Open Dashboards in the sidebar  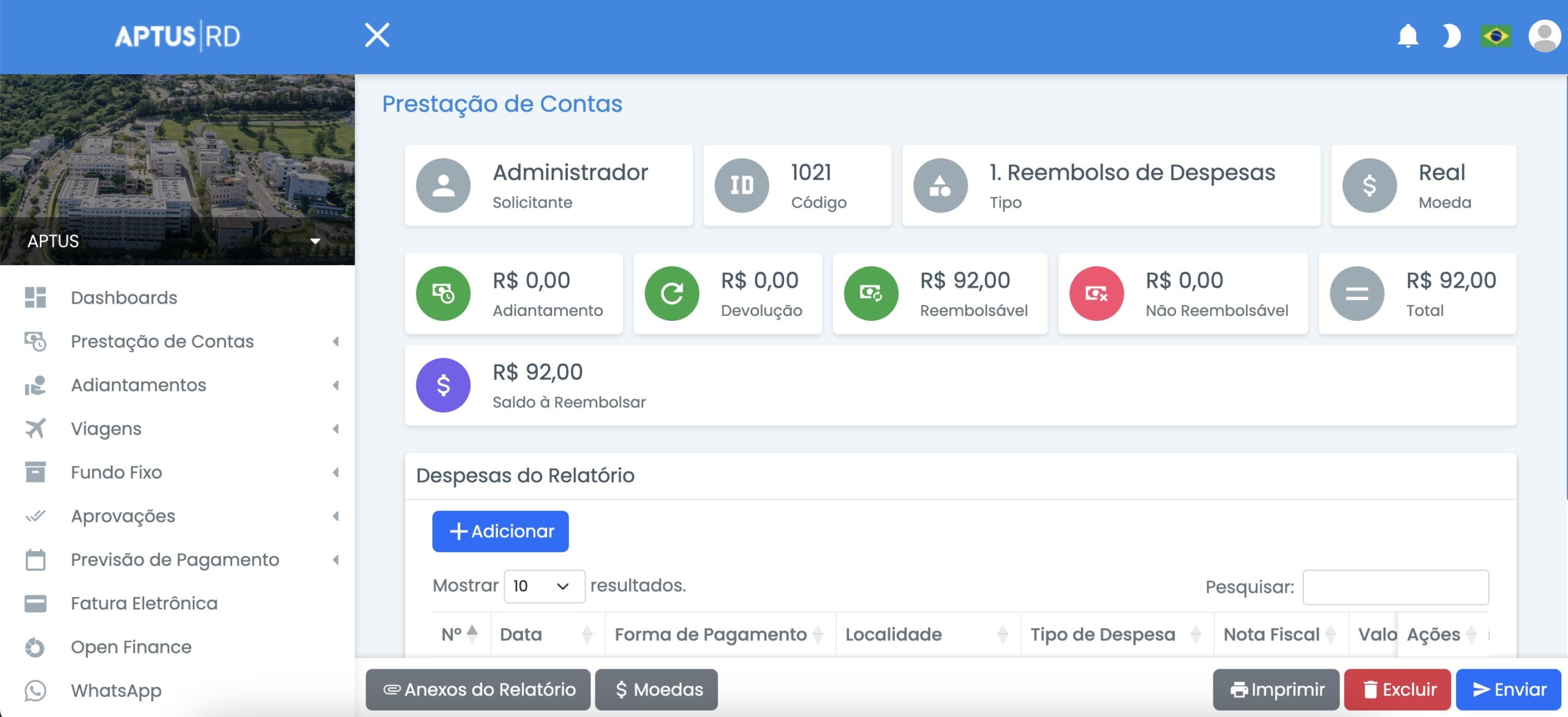[x=124, y=298]
